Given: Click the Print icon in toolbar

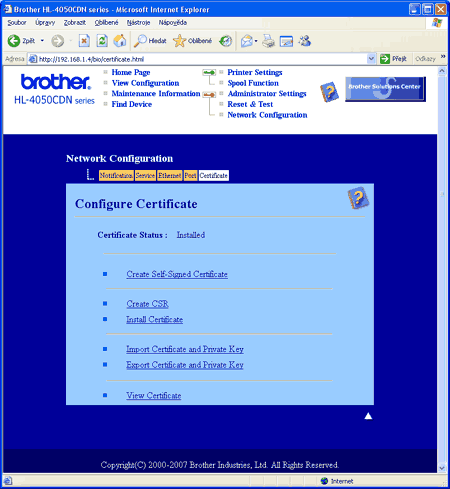Looking at the screenshot, I should pos(268,41).
